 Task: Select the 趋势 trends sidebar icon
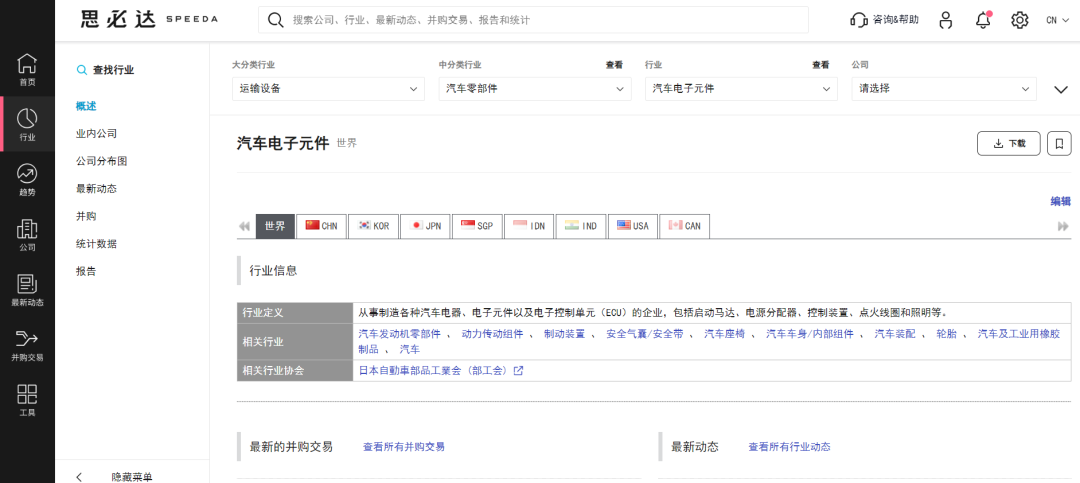point(27,180)
